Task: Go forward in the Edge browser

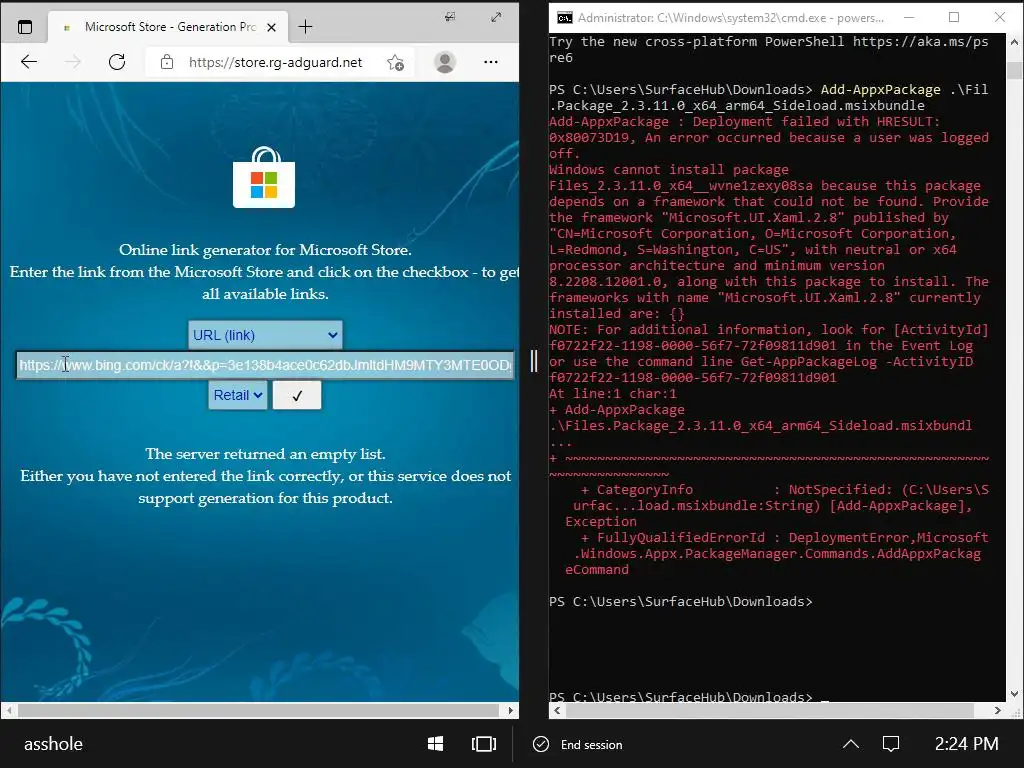Action: [73, 62]
